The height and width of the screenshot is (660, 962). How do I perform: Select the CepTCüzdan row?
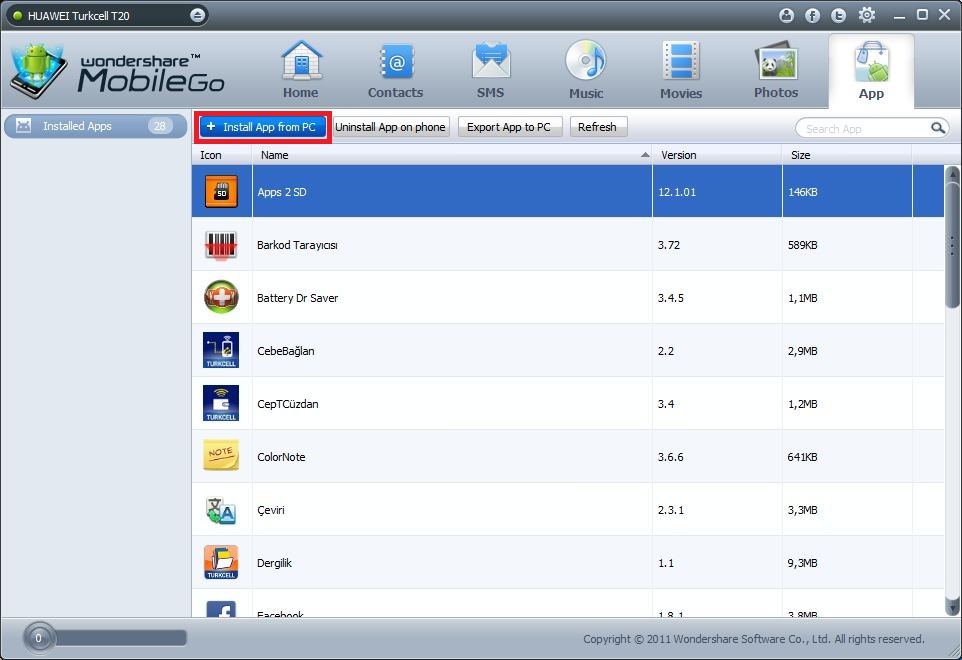tap(568, 404)
